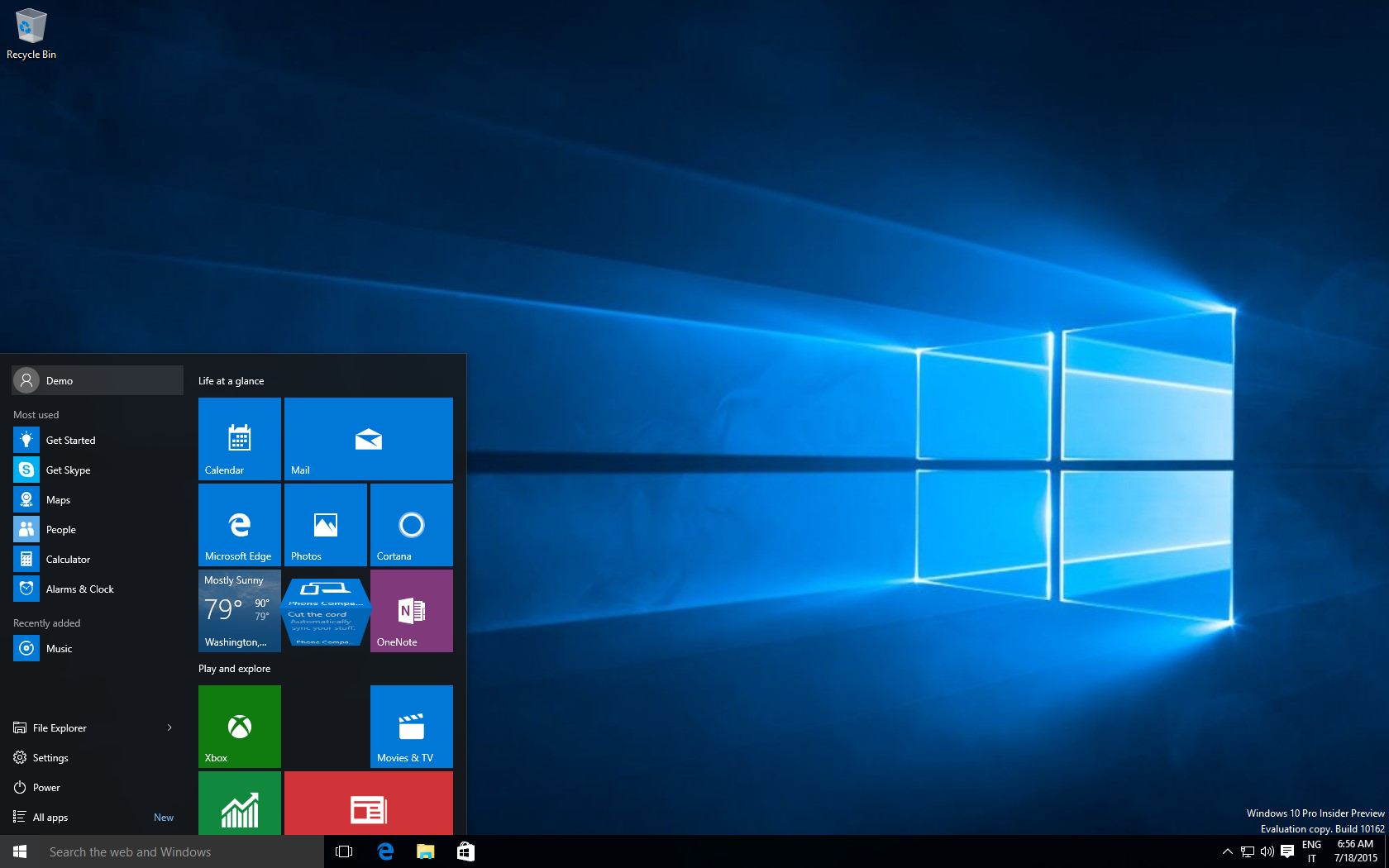Launch the Microsoft Edge tile

pos(240,525)
